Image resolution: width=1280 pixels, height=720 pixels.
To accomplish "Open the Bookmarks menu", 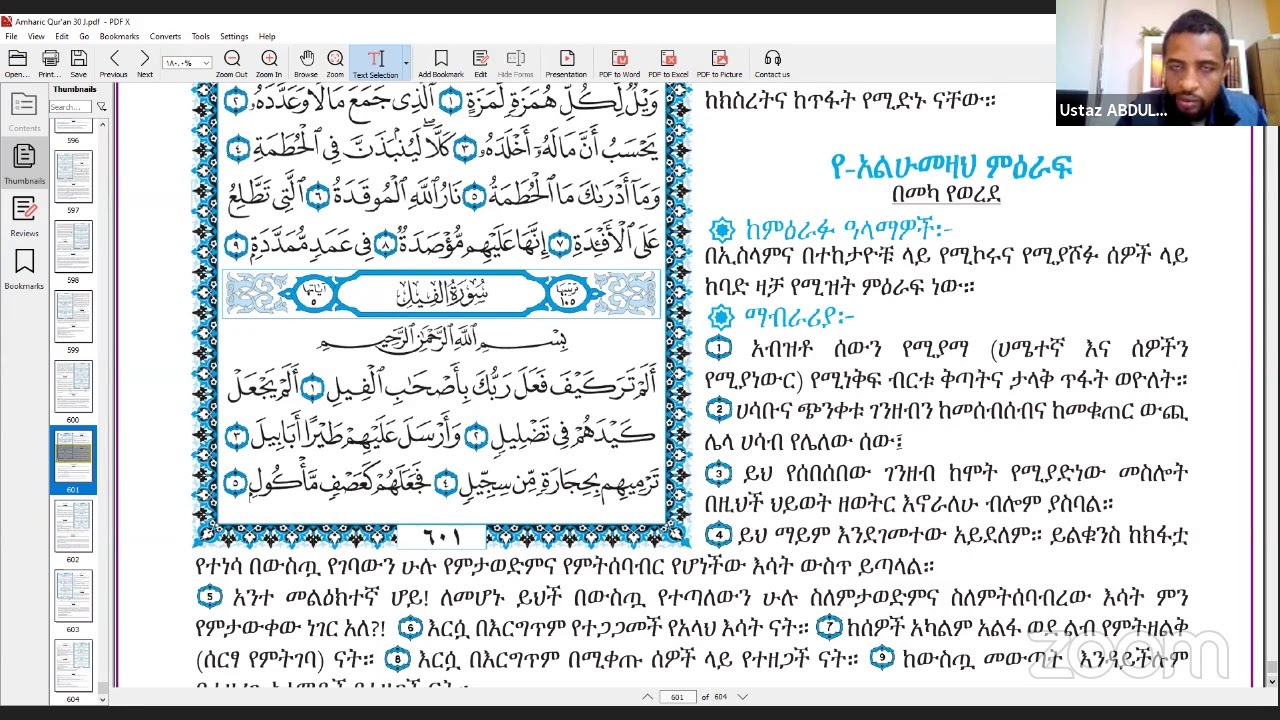I will pyautogui.click(x=119, y=36).
